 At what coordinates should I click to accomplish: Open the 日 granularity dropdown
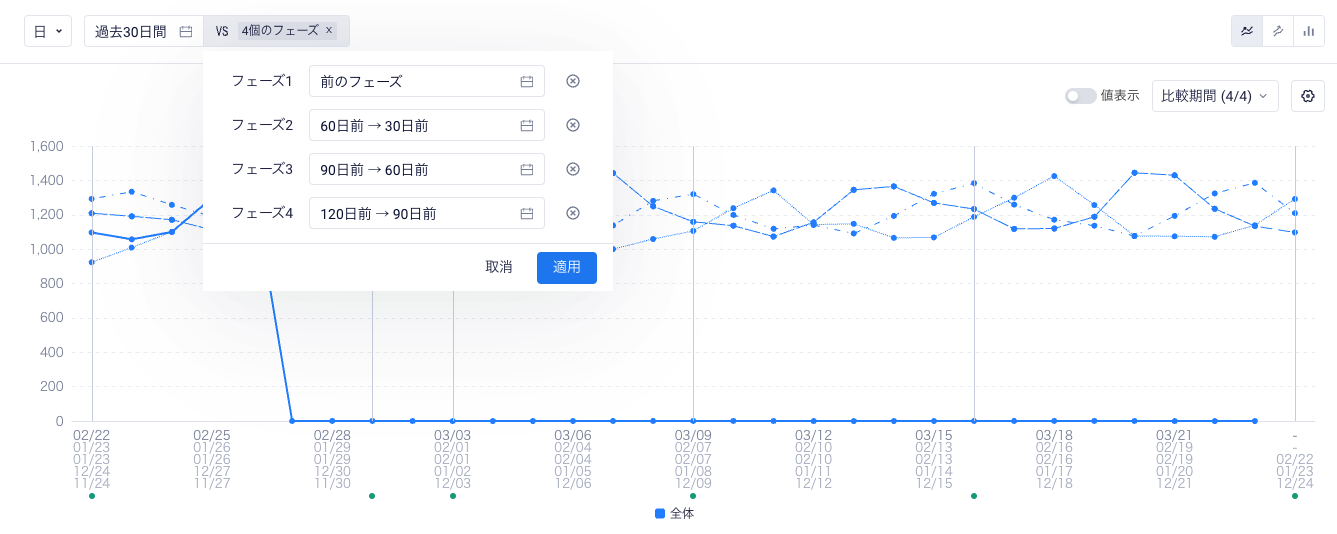[x=48, y=31]
